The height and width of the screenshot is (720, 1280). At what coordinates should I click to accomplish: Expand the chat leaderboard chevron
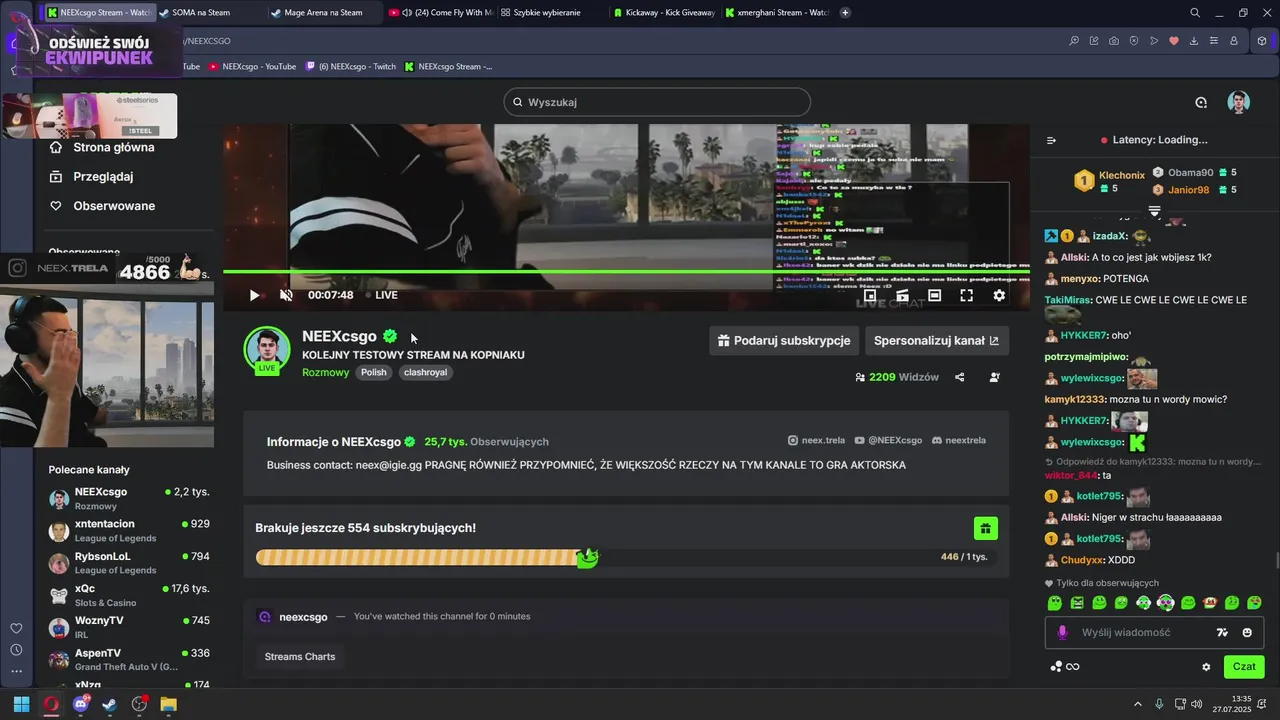click(1154, 211)
